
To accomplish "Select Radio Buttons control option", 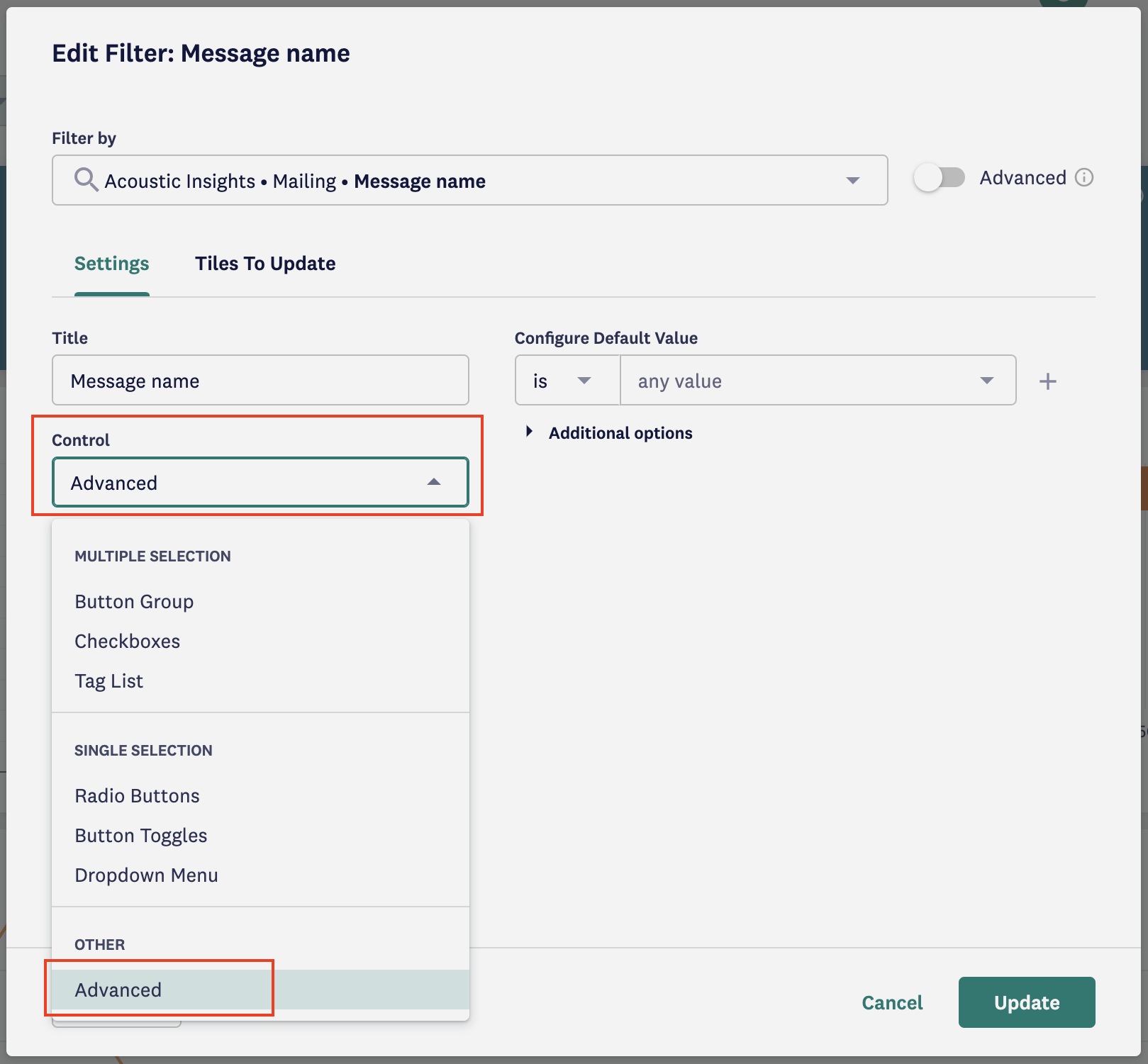I will point(137,795).
